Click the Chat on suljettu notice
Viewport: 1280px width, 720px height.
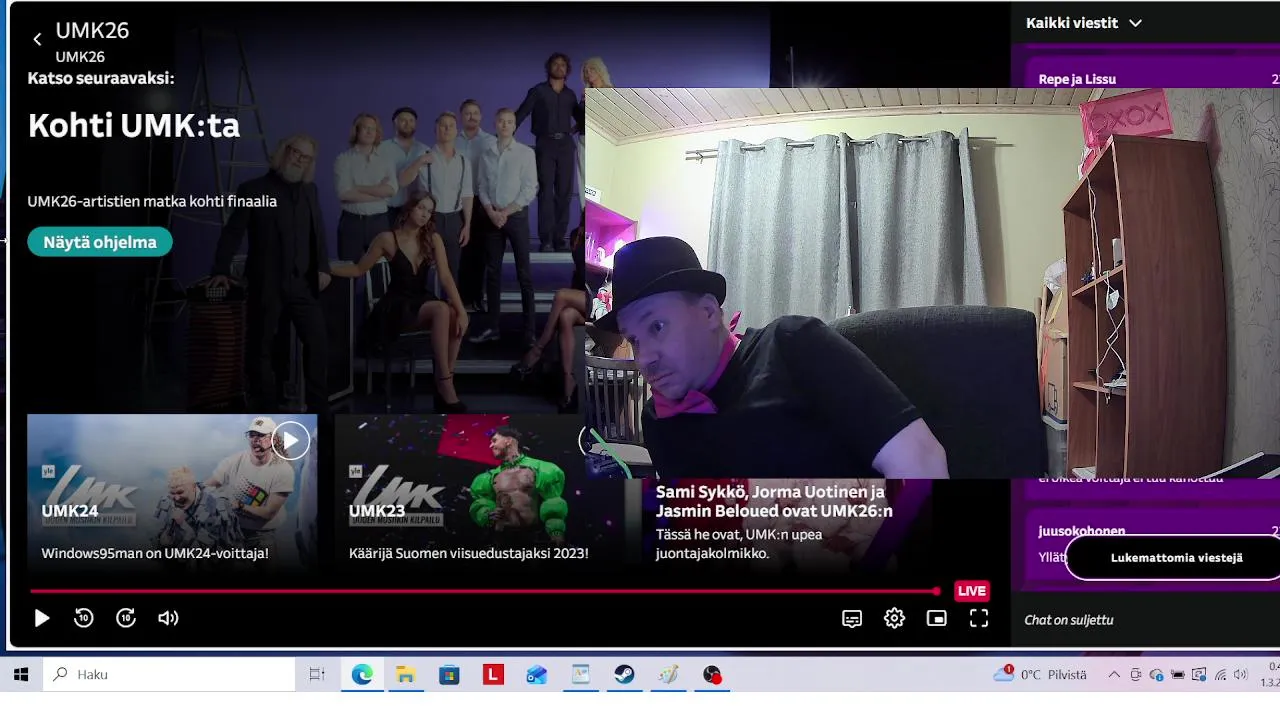click(1069, 620)
